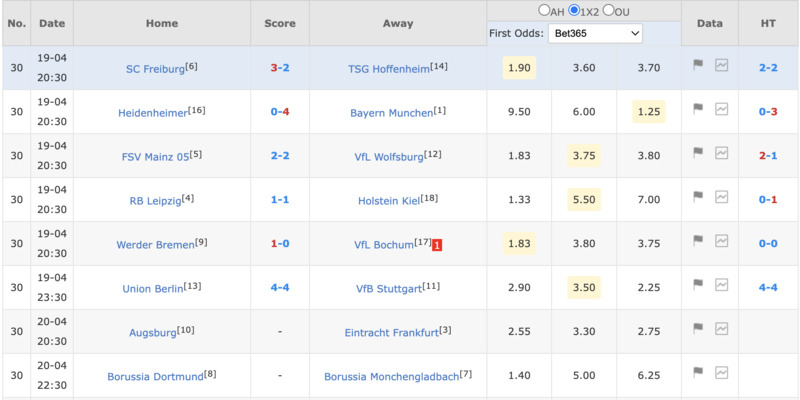Click flag icon in Augsburg row
Screen dimensions: 800x400
click(x=697, y=328)
